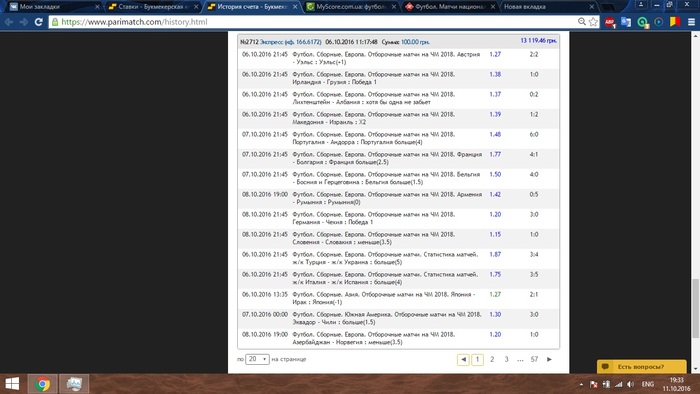
Task: Click odds 1.50 on Бельгия - Босния row
Action: click(x=495, y=174)
